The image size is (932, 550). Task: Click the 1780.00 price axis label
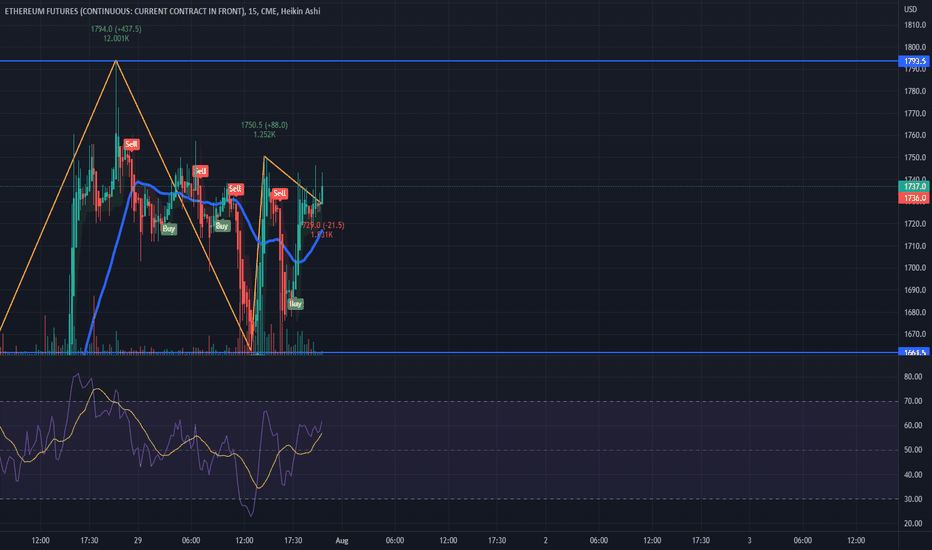915,91
